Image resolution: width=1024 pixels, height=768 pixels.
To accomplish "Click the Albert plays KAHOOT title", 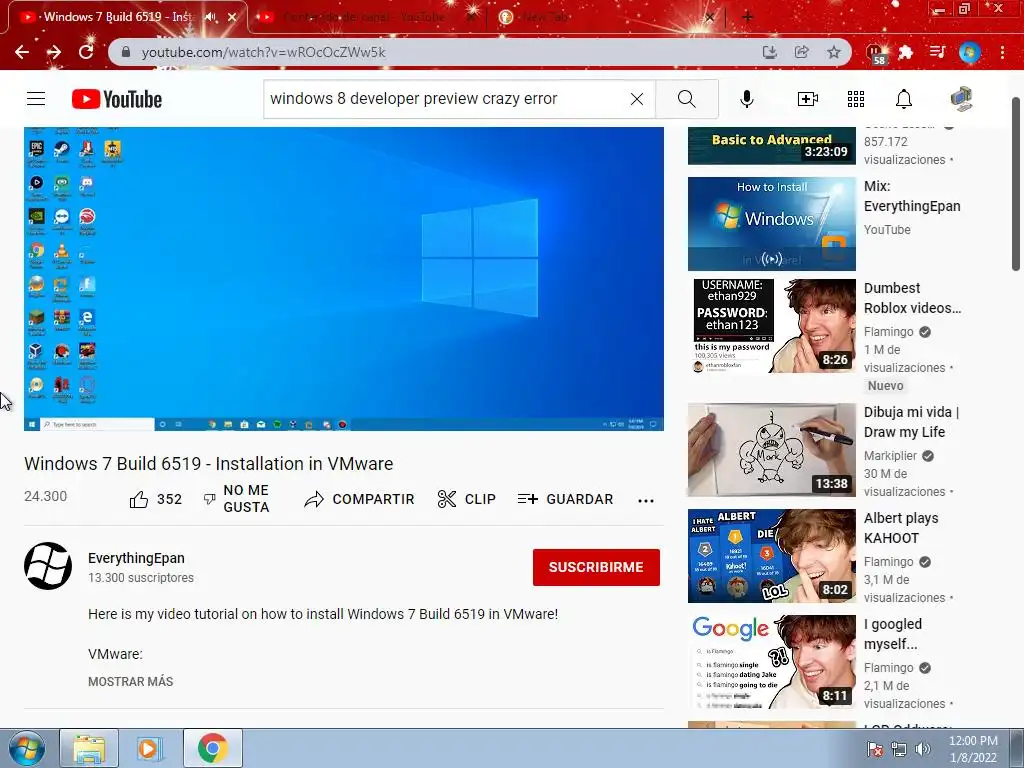I will [901, 528].
